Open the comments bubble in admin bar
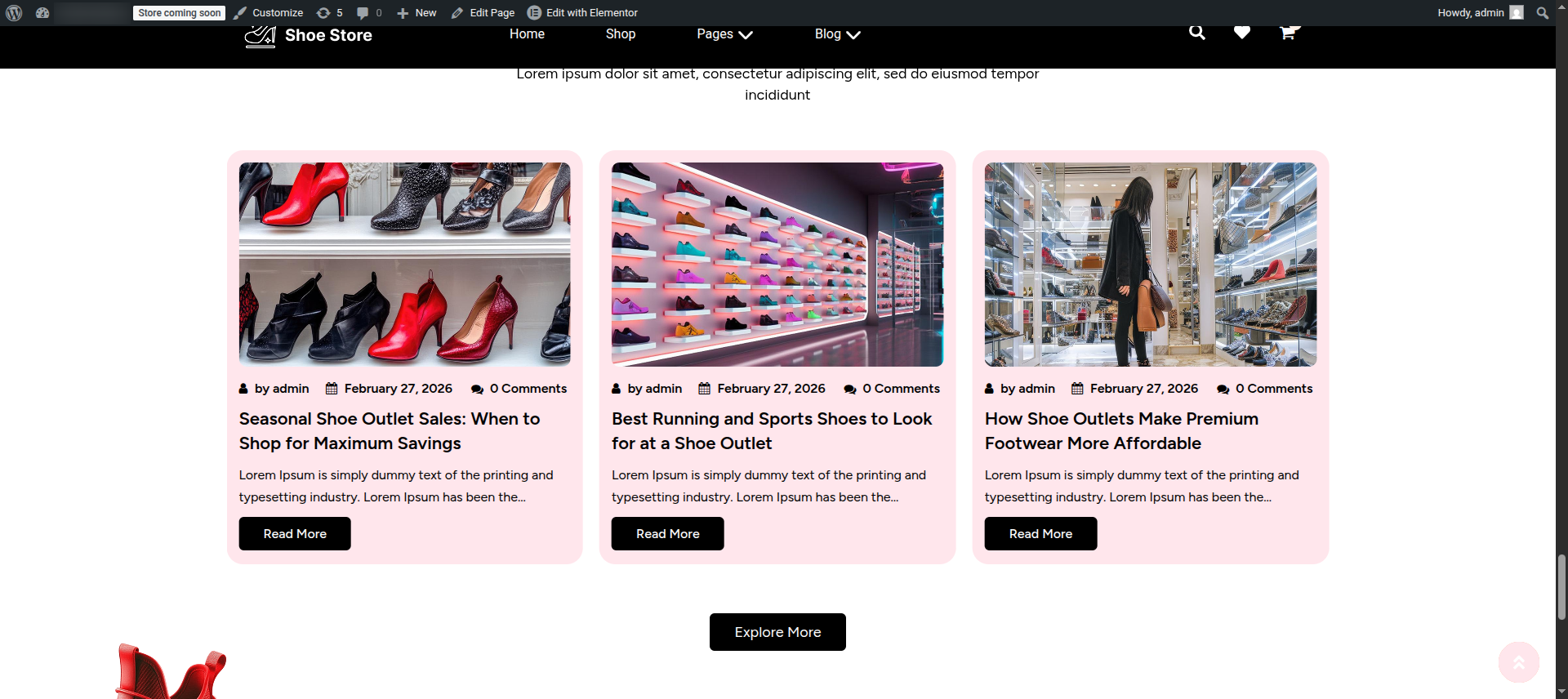Image resolution: width=1568 pixels, height=699 pixels. point(369,13)
